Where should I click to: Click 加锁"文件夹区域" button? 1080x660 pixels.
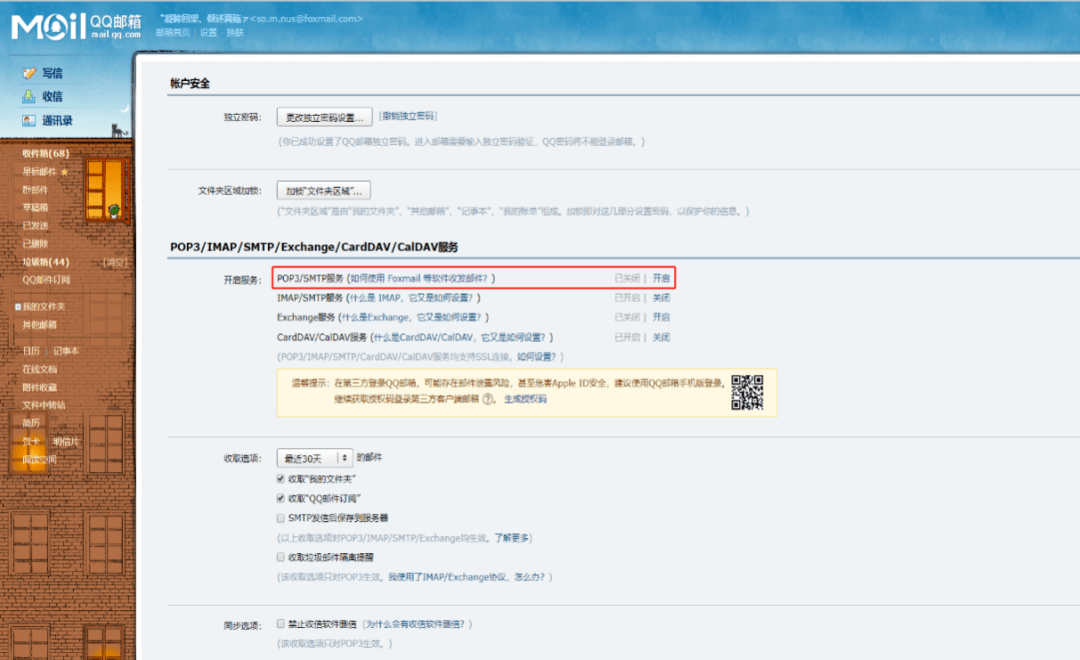[x=324, y=190]
